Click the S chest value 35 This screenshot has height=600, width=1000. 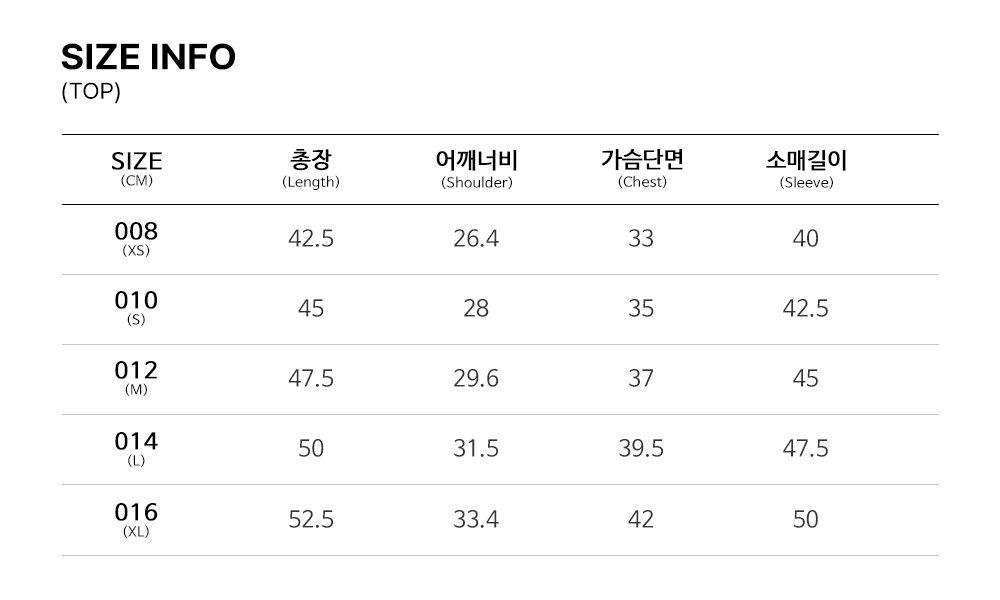(x=641, y=309)
